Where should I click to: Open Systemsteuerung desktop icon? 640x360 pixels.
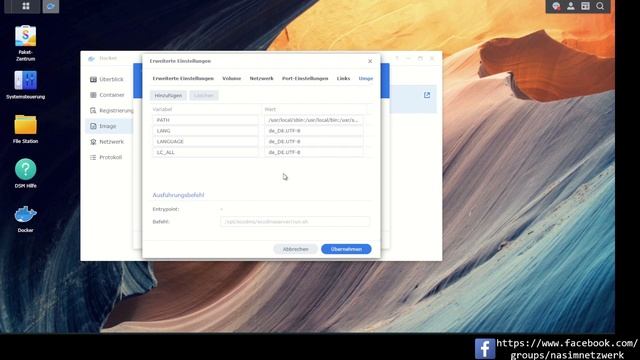[x=25, y=85]
